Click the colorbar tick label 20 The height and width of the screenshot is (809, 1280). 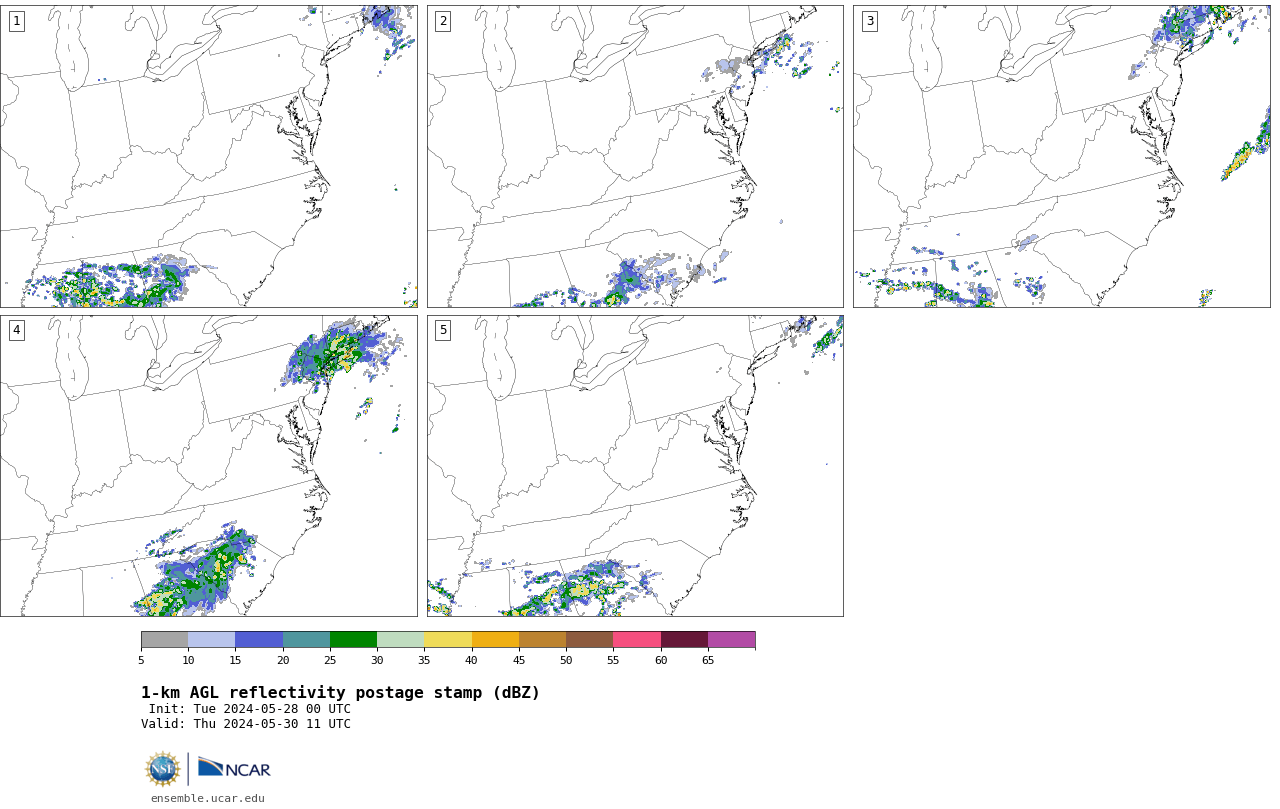coord(283,660)
